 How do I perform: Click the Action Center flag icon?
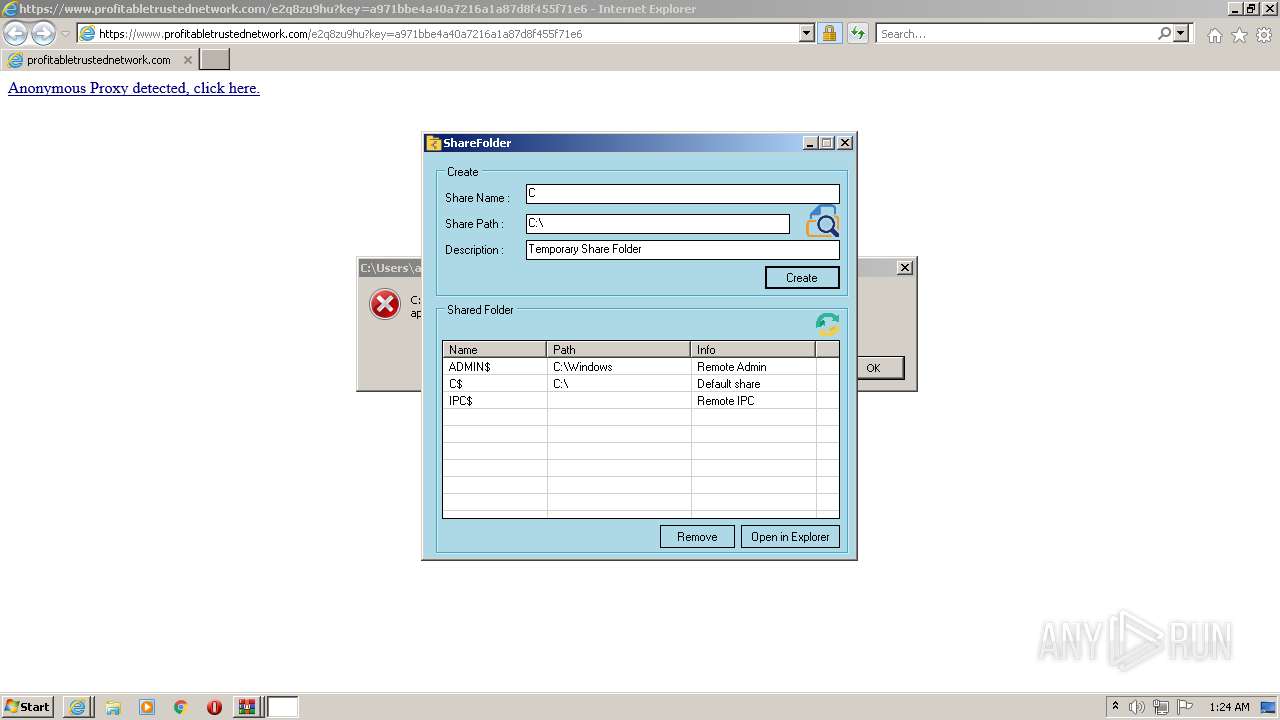click(x=1185, y=707)
